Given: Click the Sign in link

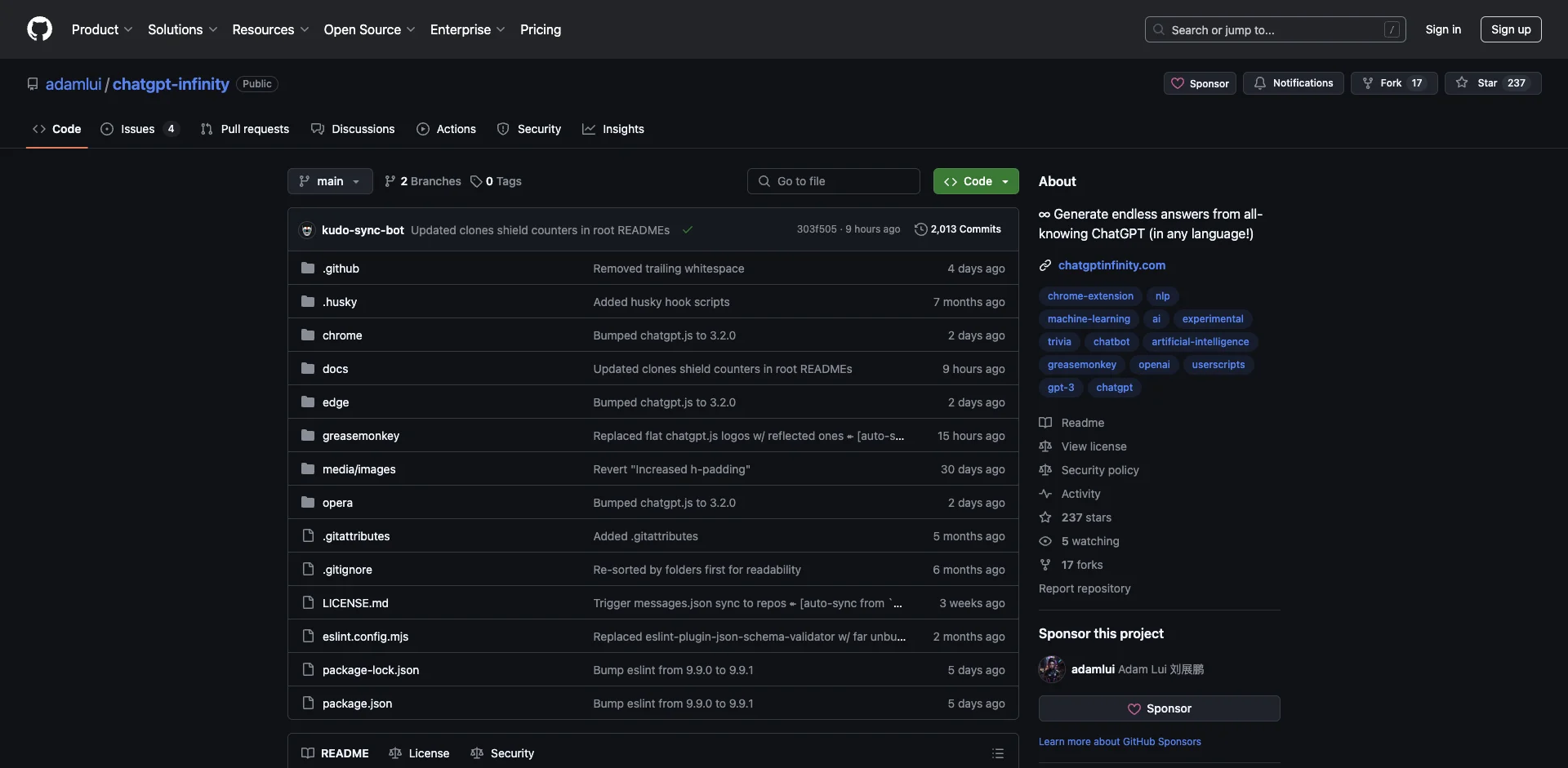Looking at the screenshot, I should coord(1443,29).
